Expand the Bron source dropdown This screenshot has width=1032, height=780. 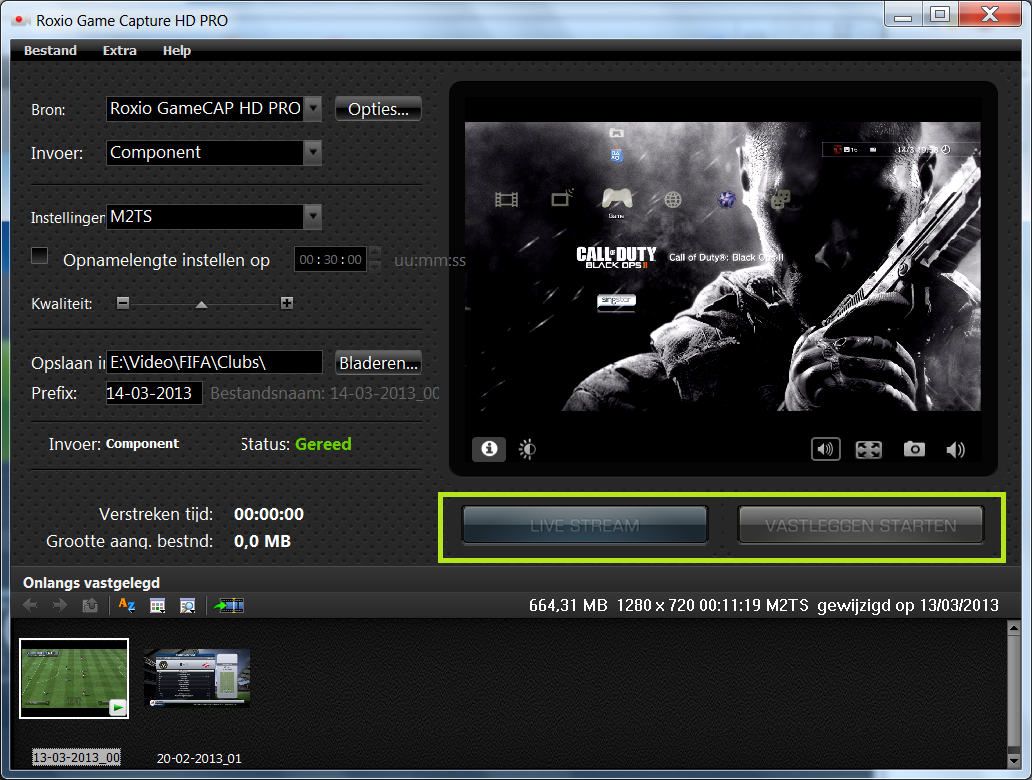tap(313, 109)
